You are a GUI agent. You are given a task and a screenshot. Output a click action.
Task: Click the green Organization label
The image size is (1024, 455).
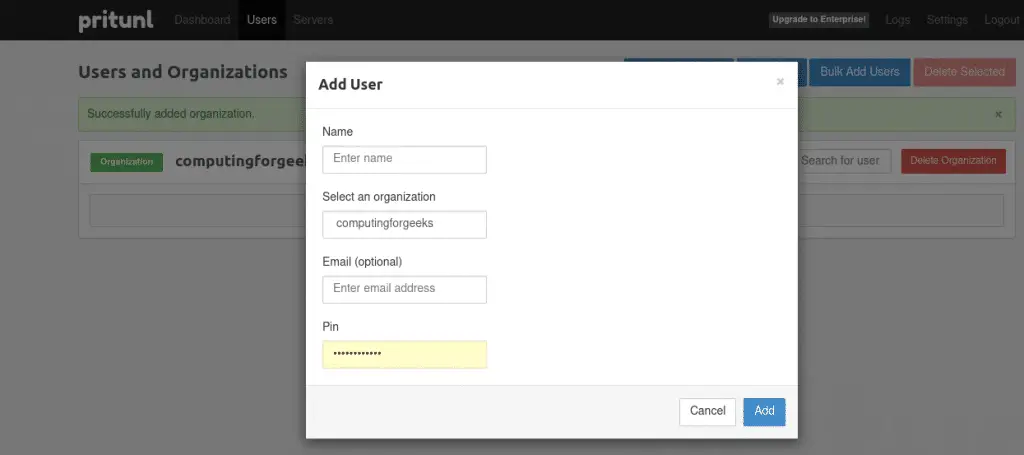tap(127, 162)
